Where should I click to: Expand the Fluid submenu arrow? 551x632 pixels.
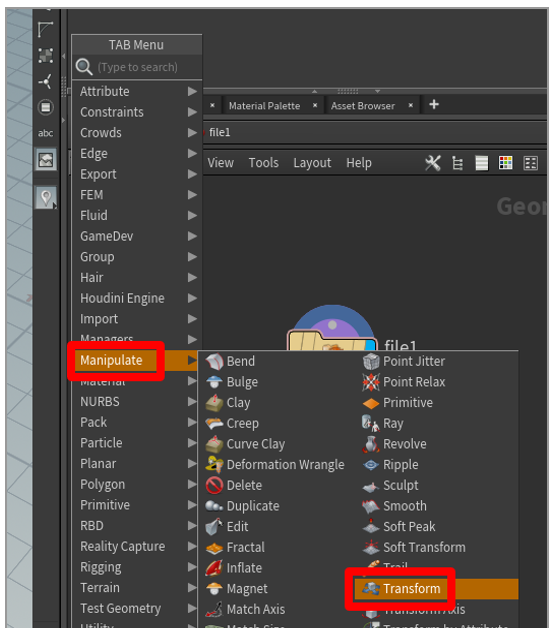click(x=193, y=216)
